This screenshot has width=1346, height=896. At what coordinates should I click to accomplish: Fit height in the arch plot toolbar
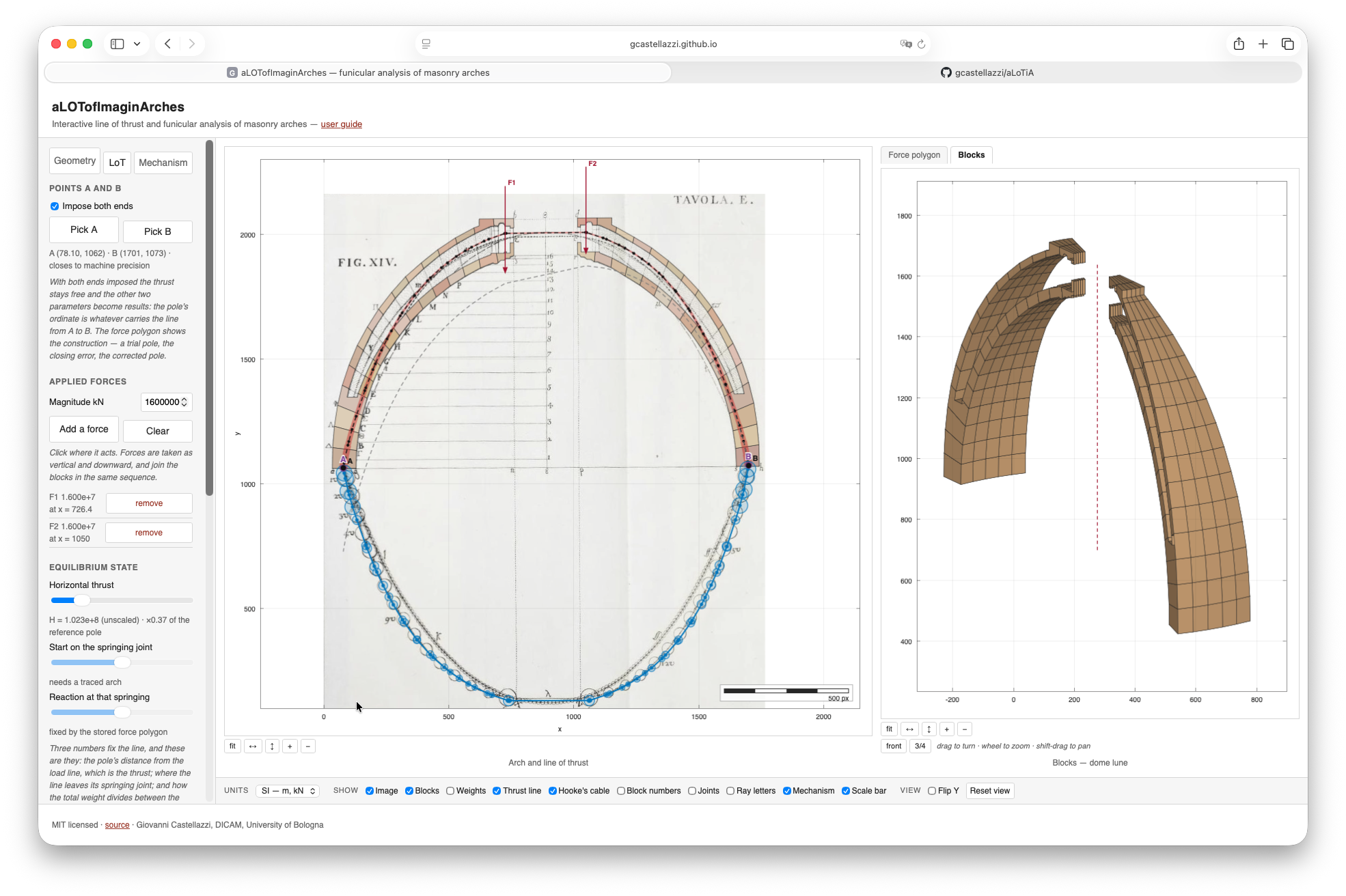point(272,746)
